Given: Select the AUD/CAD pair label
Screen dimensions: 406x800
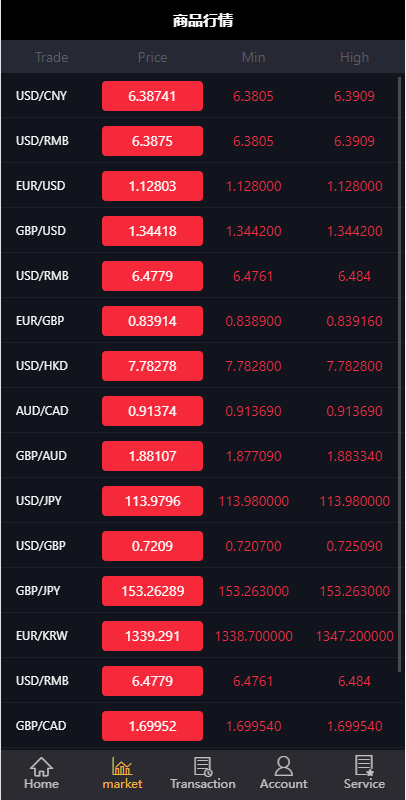Looking at the screenshot, I should [x=42, y=411].
